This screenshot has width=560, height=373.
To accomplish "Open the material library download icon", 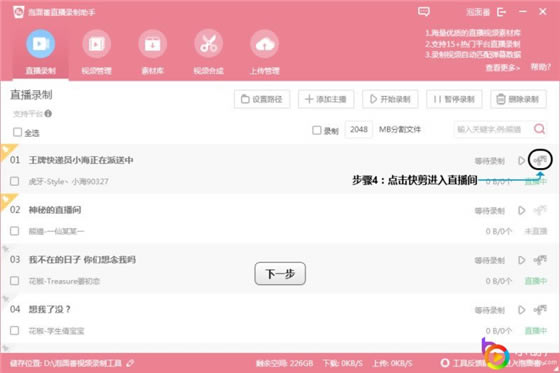I will tap(152, 44).
